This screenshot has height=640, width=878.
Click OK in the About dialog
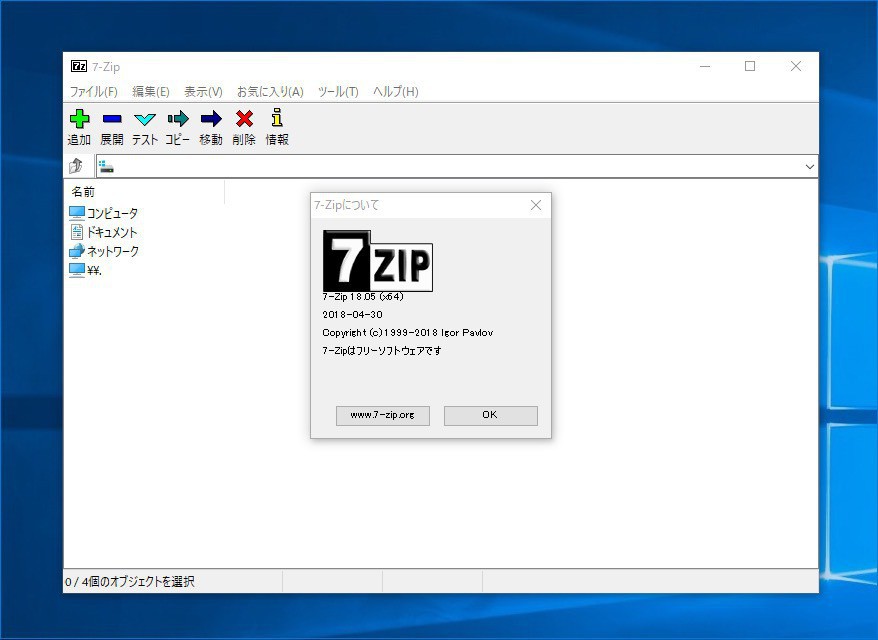[491, 415]
